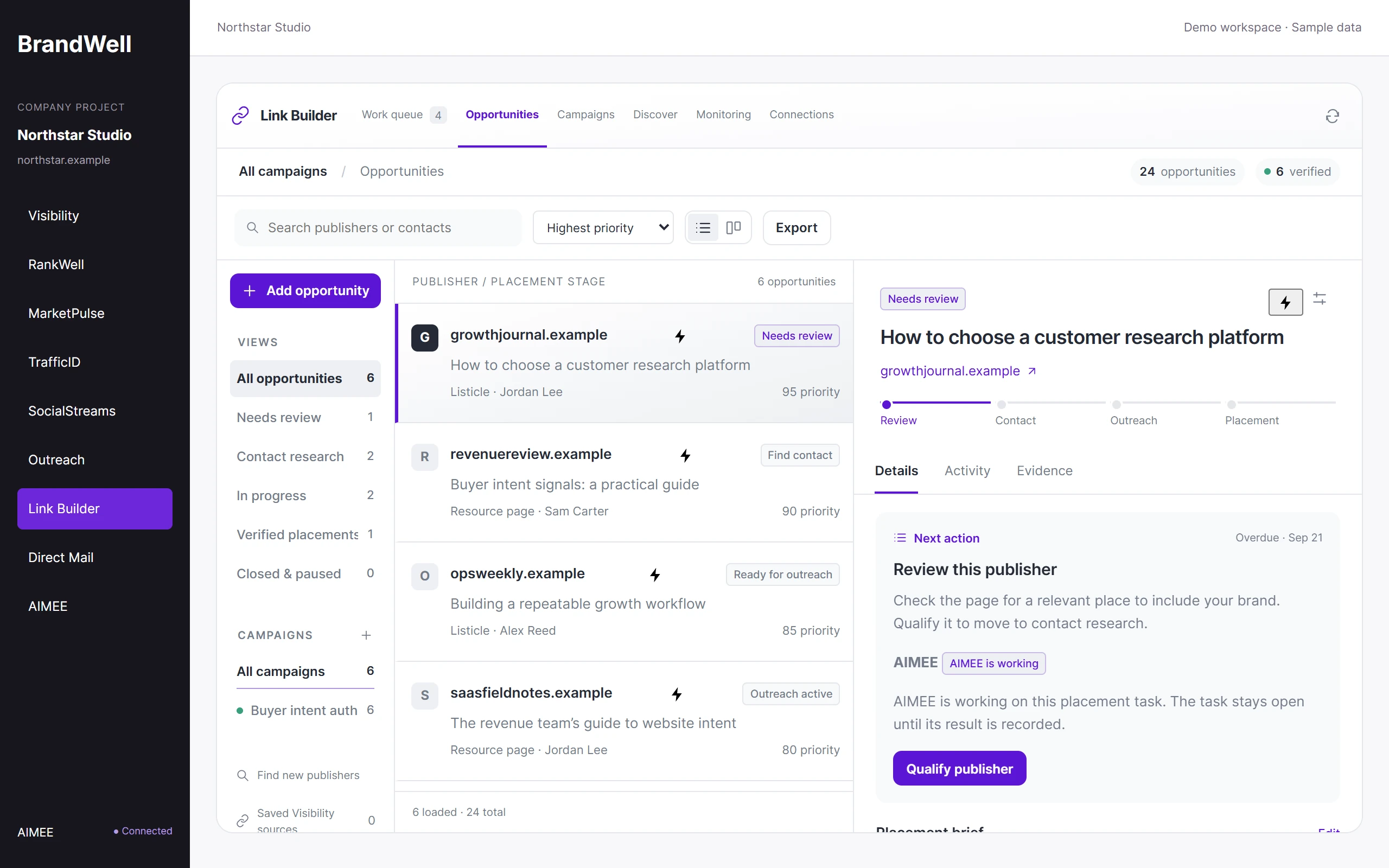Open the Monitoring tab
1389x868 pixels.
723,114
